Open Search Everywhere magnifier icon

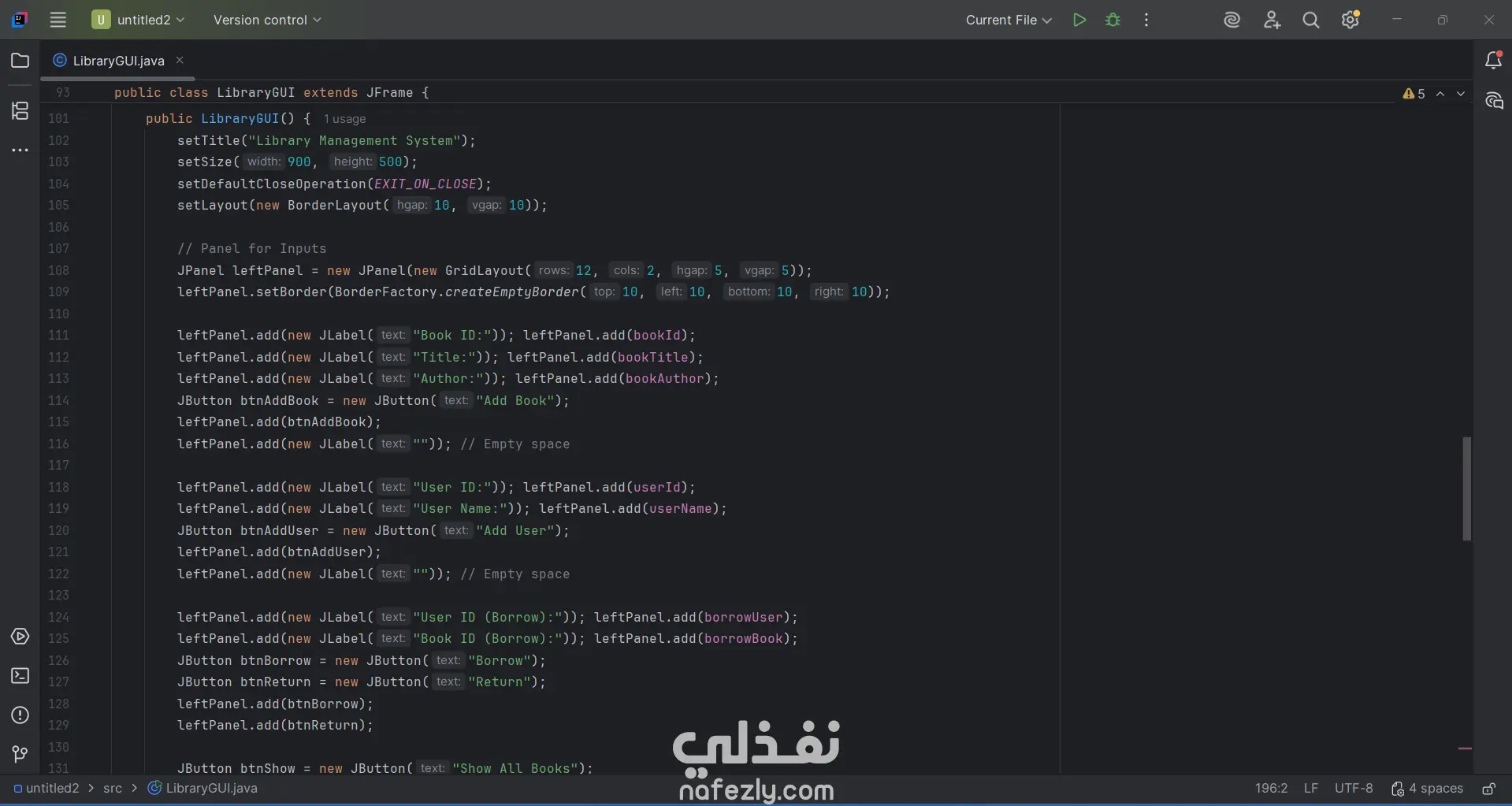(x=1311, y=20)
